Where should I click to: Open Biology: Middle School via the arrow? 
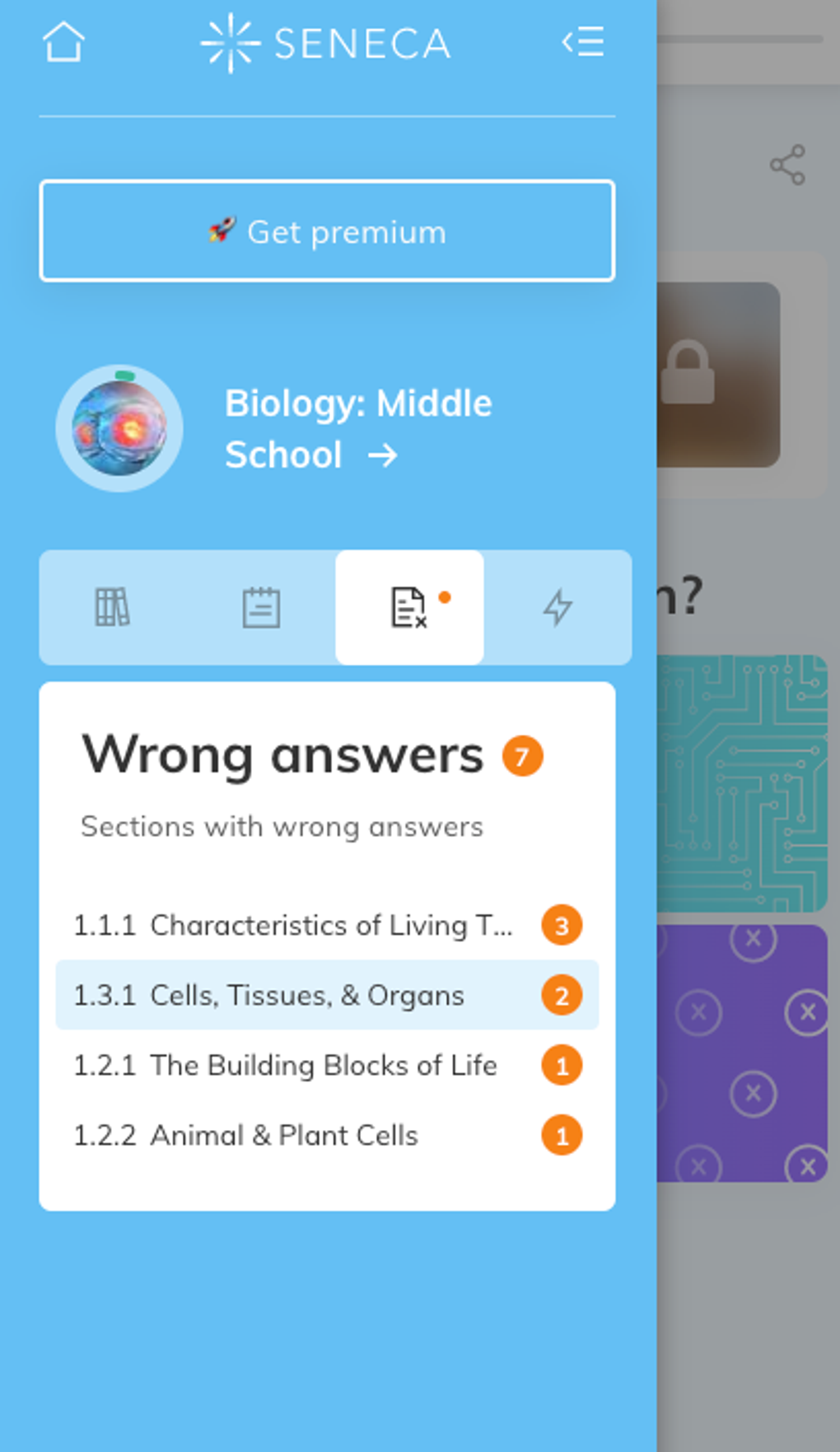coord(384,455)
